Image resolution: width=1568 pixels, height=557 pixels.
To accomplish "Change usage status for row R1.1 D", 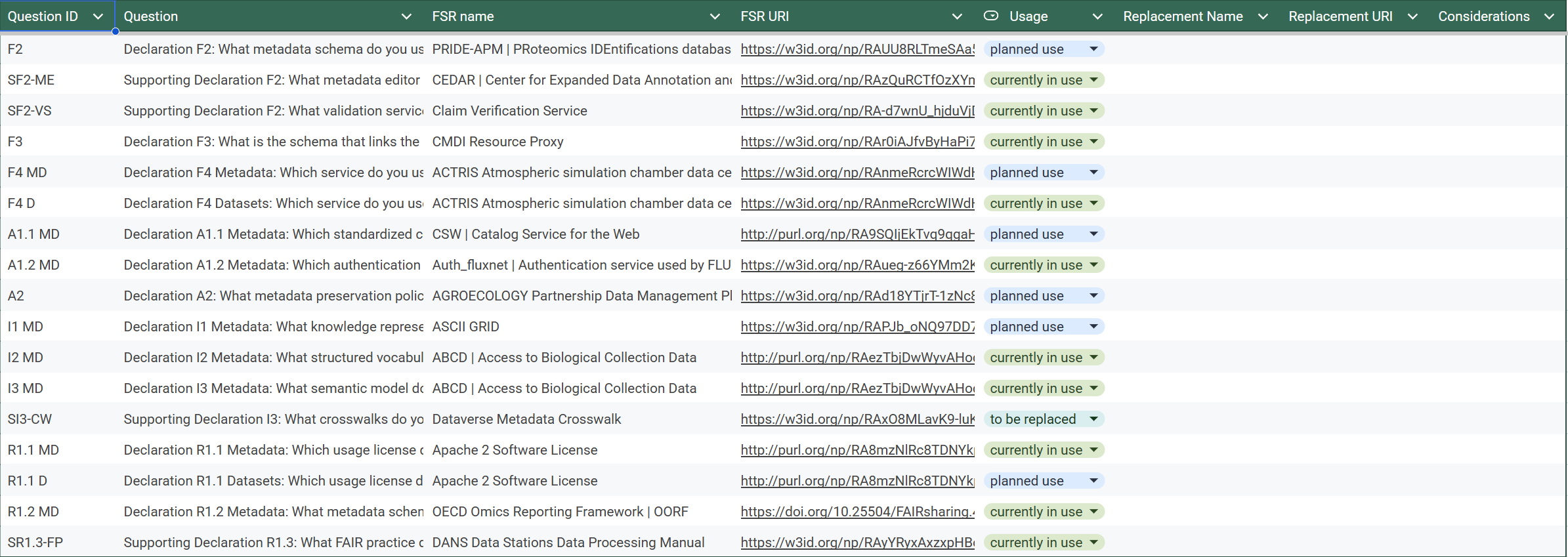I will pos(1044,481).
